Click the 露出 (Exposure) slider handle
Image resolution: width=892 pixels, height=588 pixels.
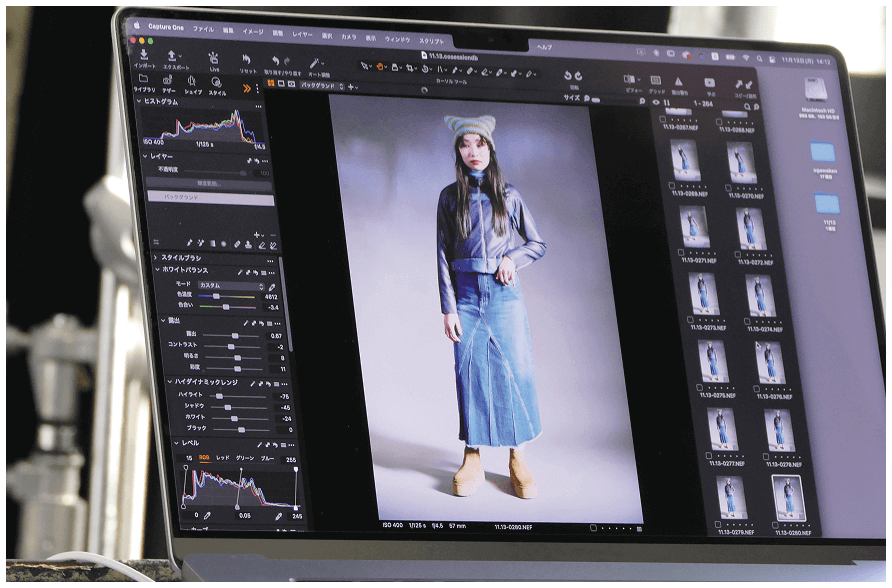[x=234, y=335]
